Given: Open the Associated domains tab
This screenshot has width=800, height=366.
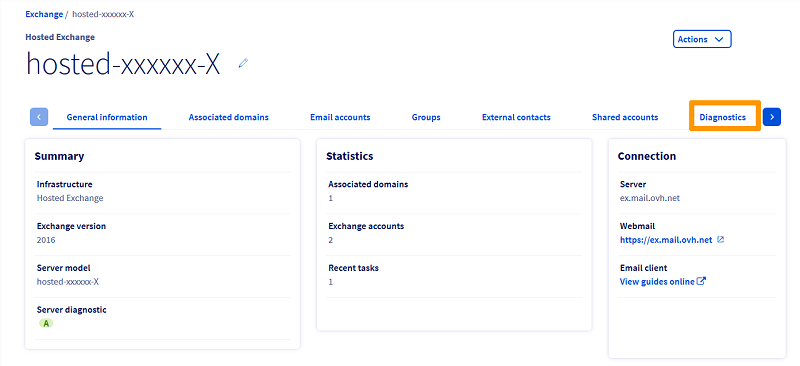Looking at the screenshot, I should [229, 117].
